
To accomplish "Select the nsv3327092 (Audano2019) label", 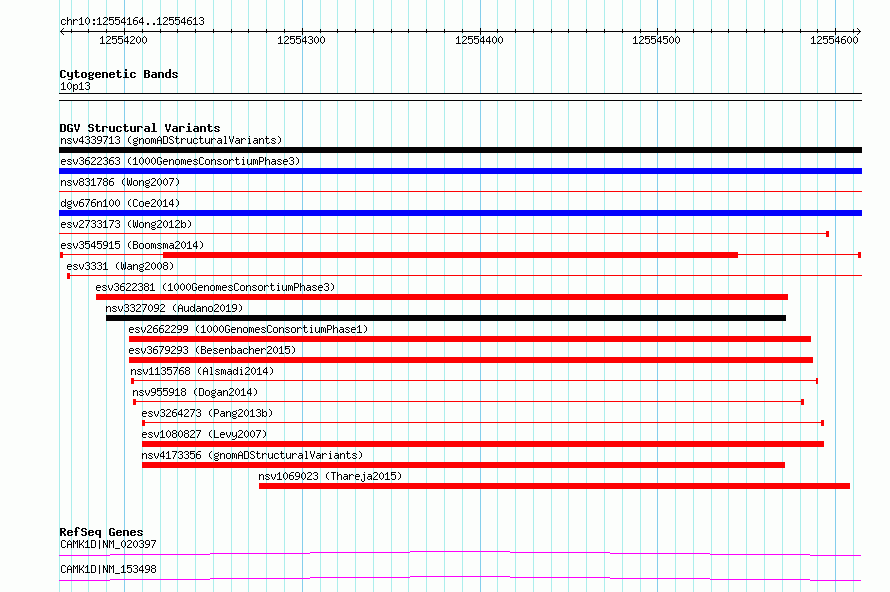I will click(174, 308).
